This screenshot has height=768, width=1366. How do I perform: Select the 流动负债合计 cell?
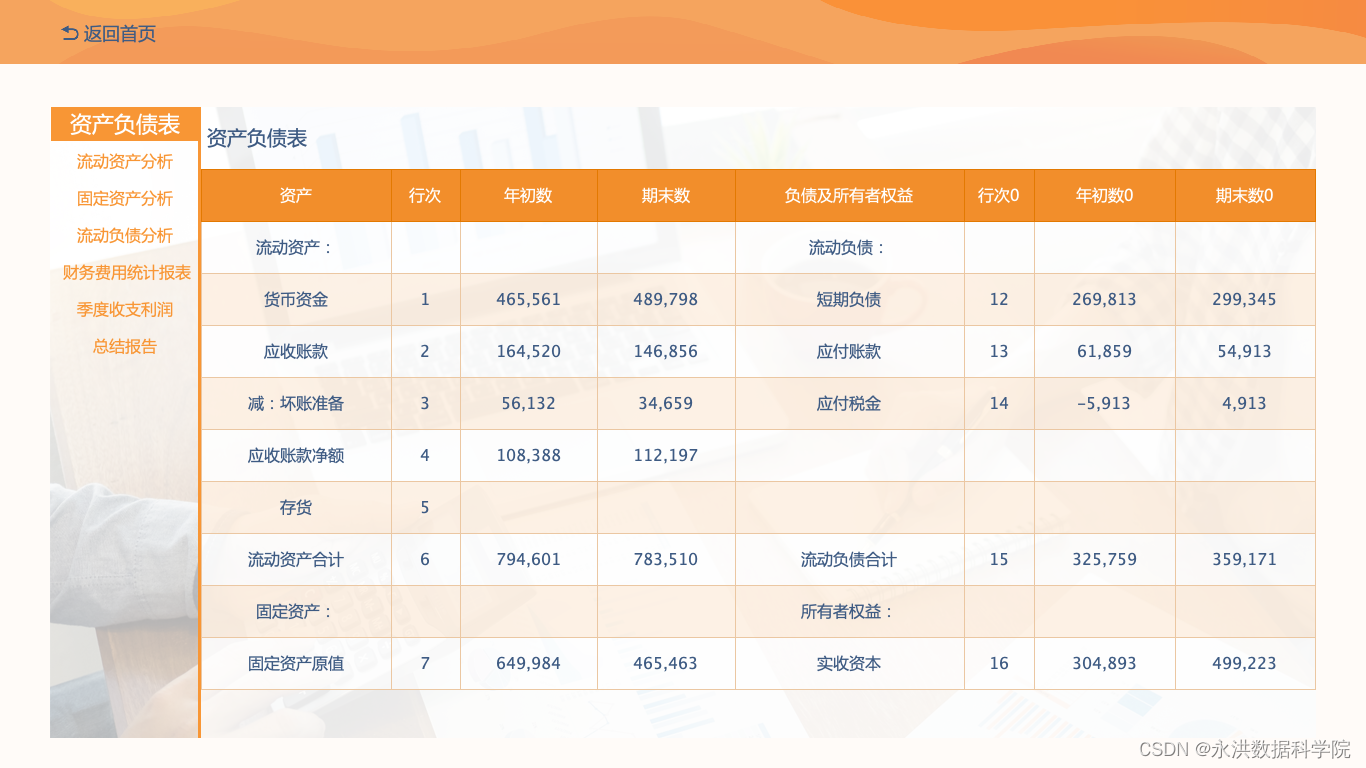point(849,559)
